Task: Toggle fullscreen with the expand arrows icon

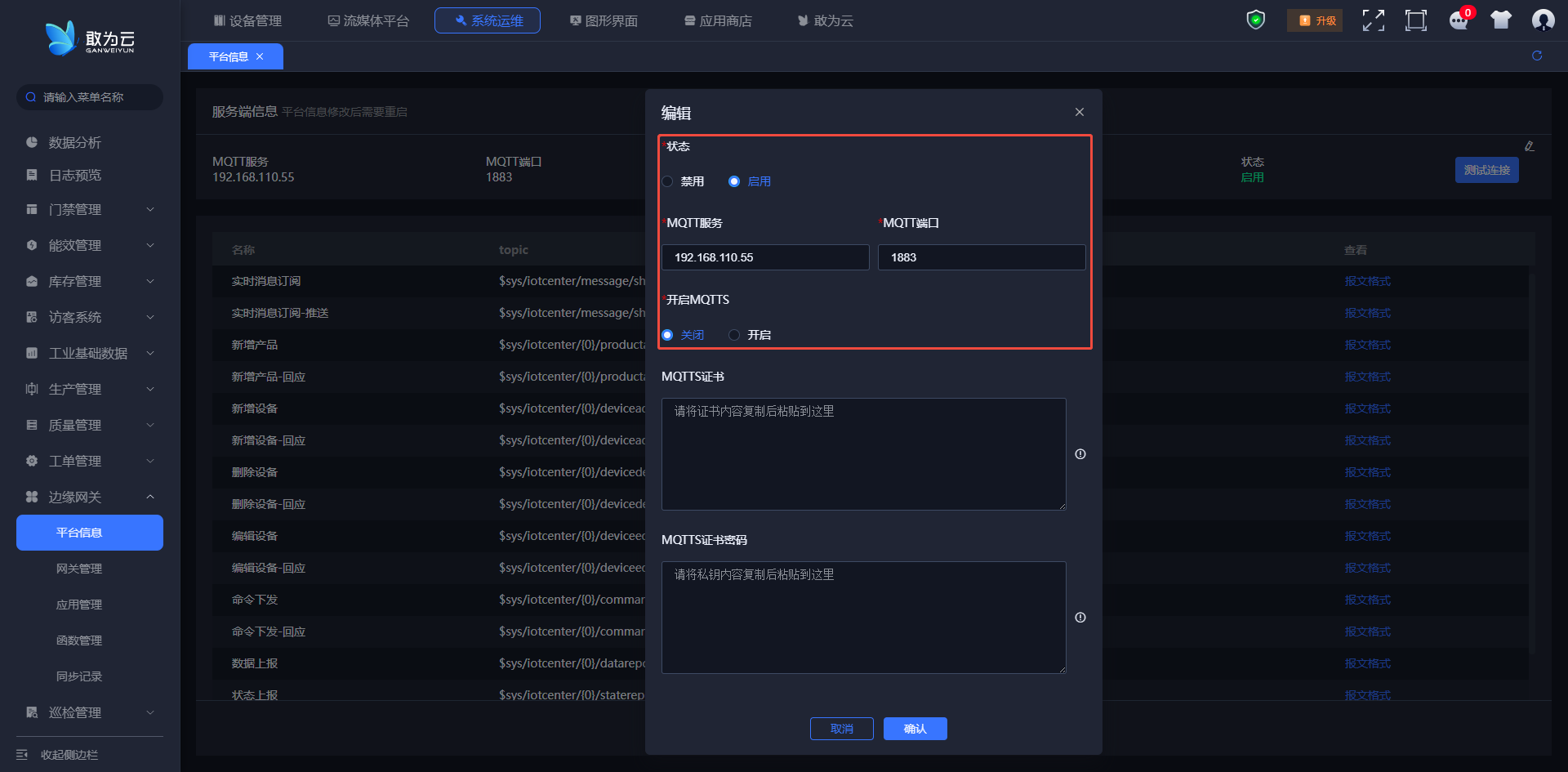Action: 1373,20
